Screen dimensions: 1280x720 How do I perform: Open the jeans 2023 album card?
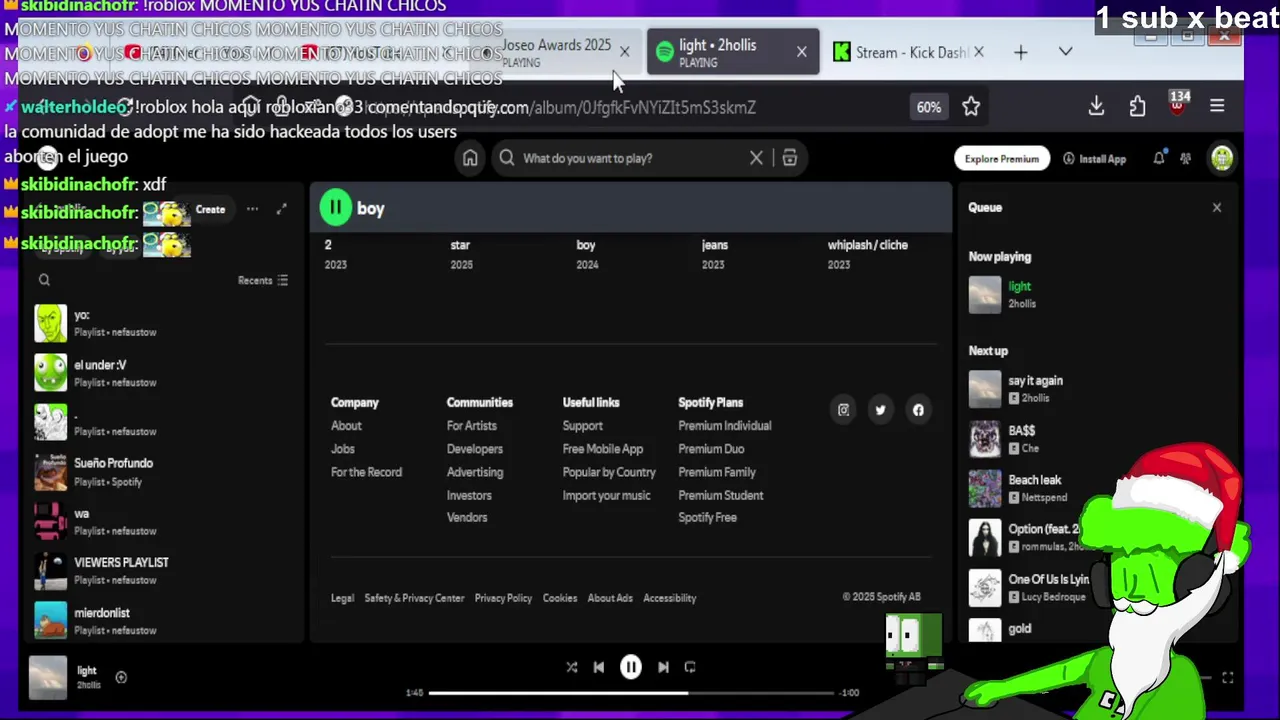tap(714, 254)
